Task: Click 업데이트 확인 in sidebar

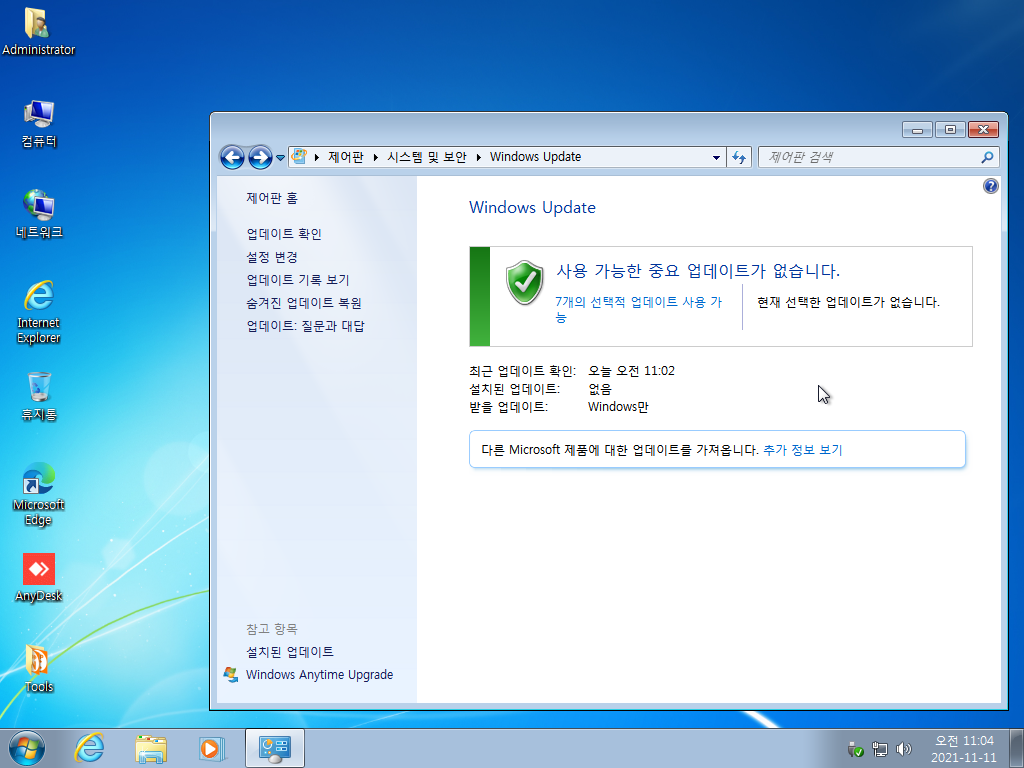Action: point(284,234)
